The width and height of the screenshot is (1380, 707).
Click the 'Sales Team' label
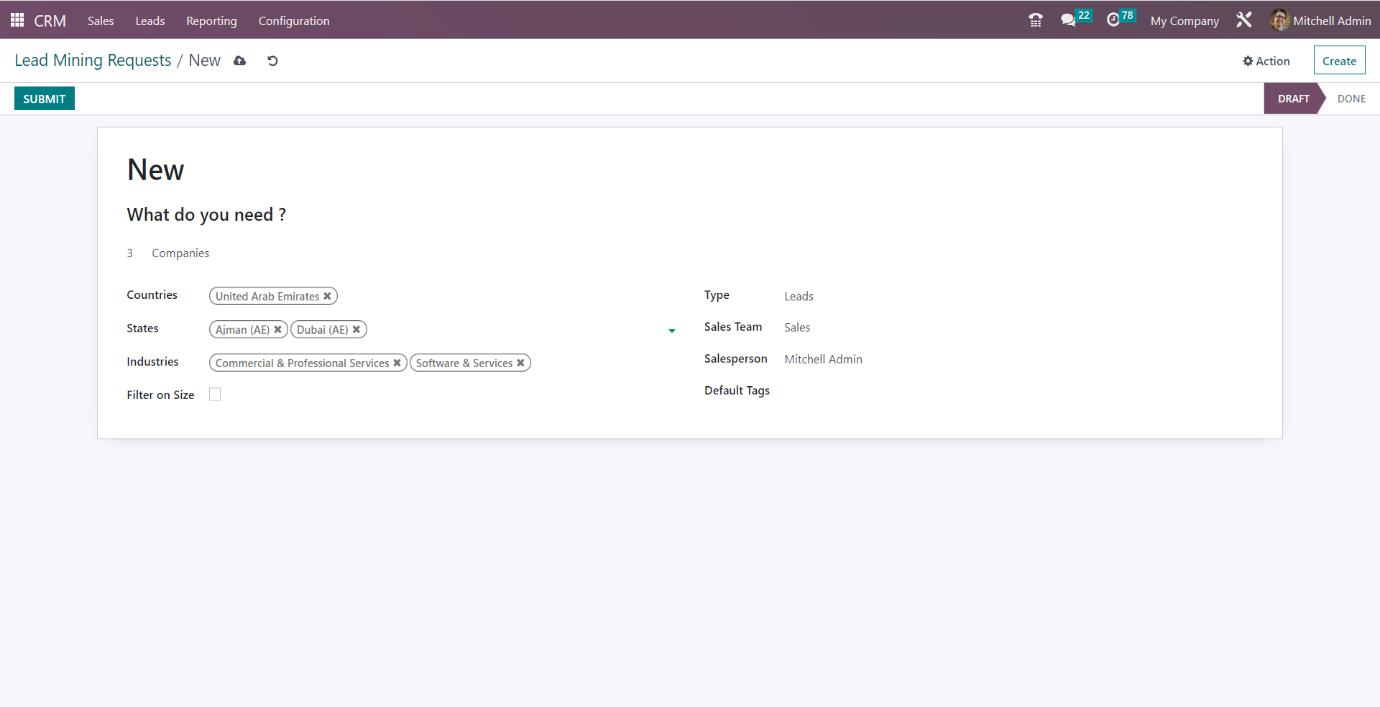pos(733,327)
